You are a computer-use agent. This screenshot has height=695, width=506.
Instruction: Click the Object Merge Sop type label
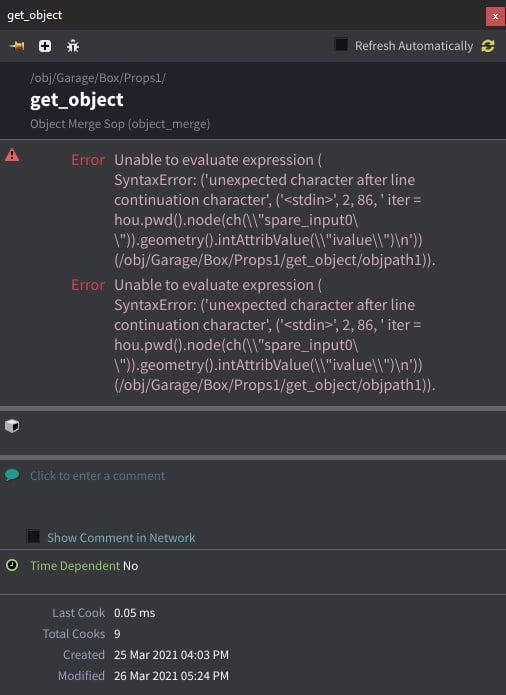[x=120, y=124]
